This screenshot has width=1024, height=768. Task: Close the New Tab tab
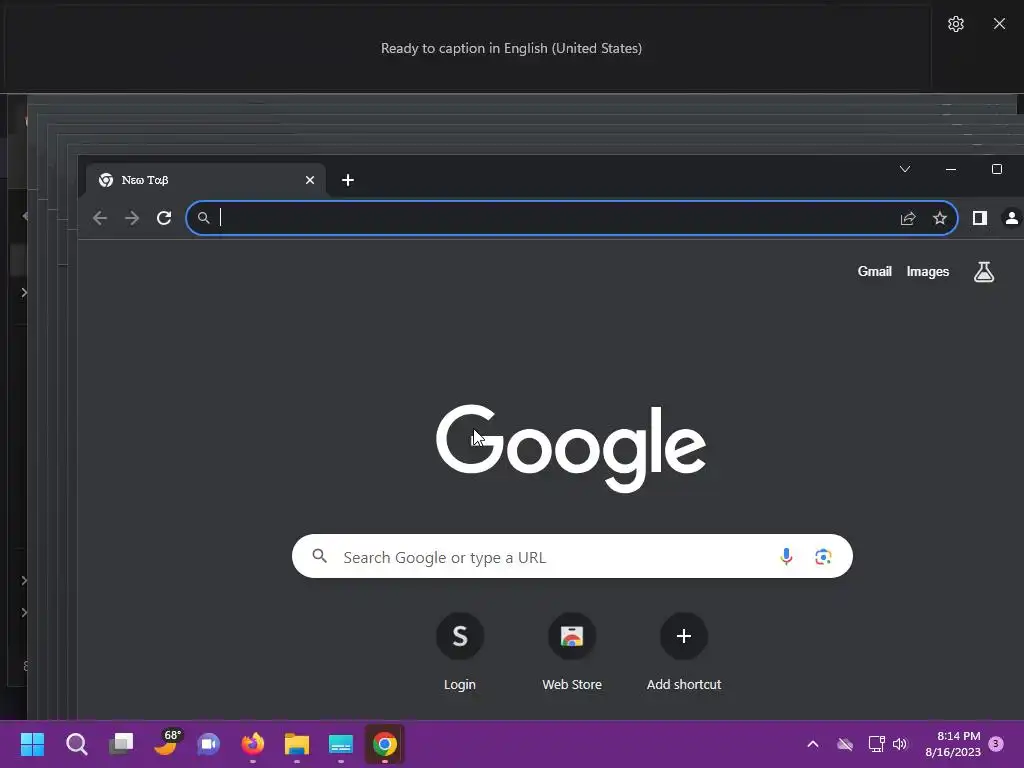[310, 180]
